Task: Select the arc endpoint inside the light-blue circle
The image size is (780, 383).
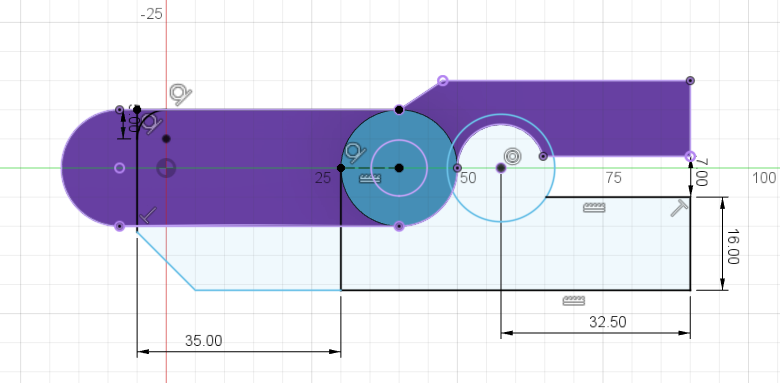Action: click(x=543, y=156)
